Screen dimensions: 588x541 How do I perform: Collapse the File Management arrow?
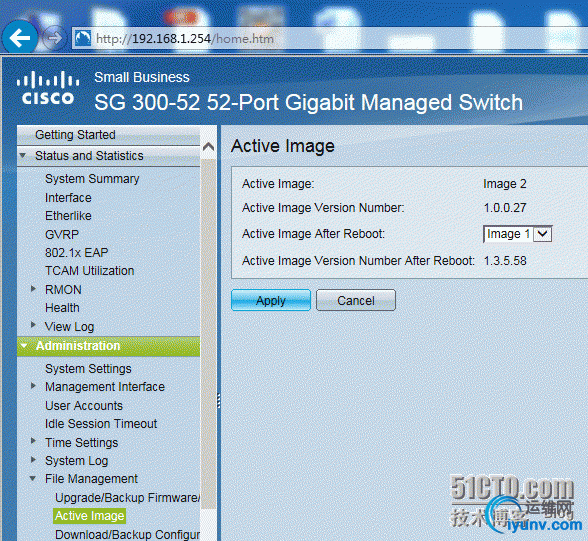click(33, 478)
